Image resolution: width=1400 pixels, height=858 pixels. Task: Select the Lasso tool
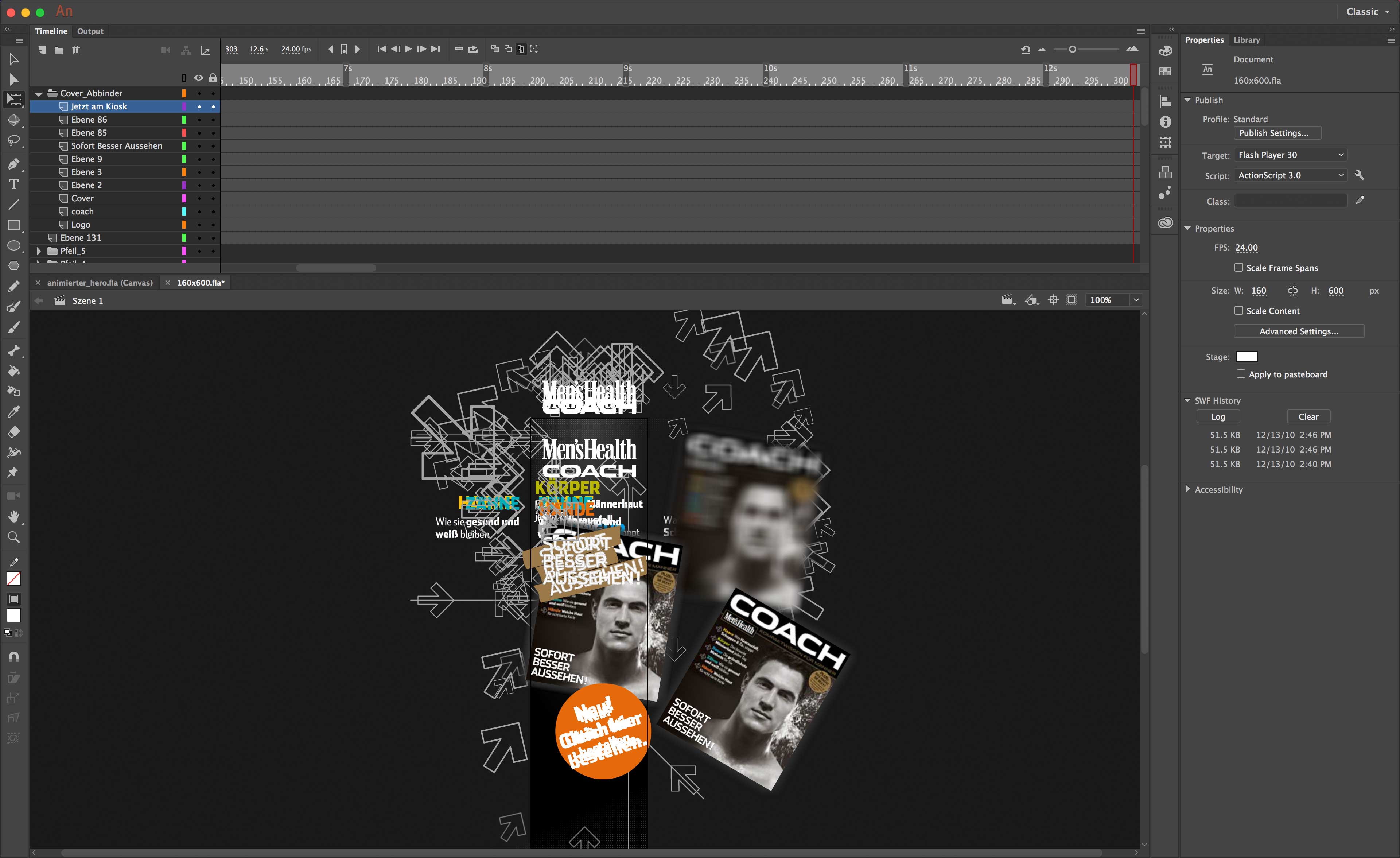pyautogui.click(x=14, y=140)
